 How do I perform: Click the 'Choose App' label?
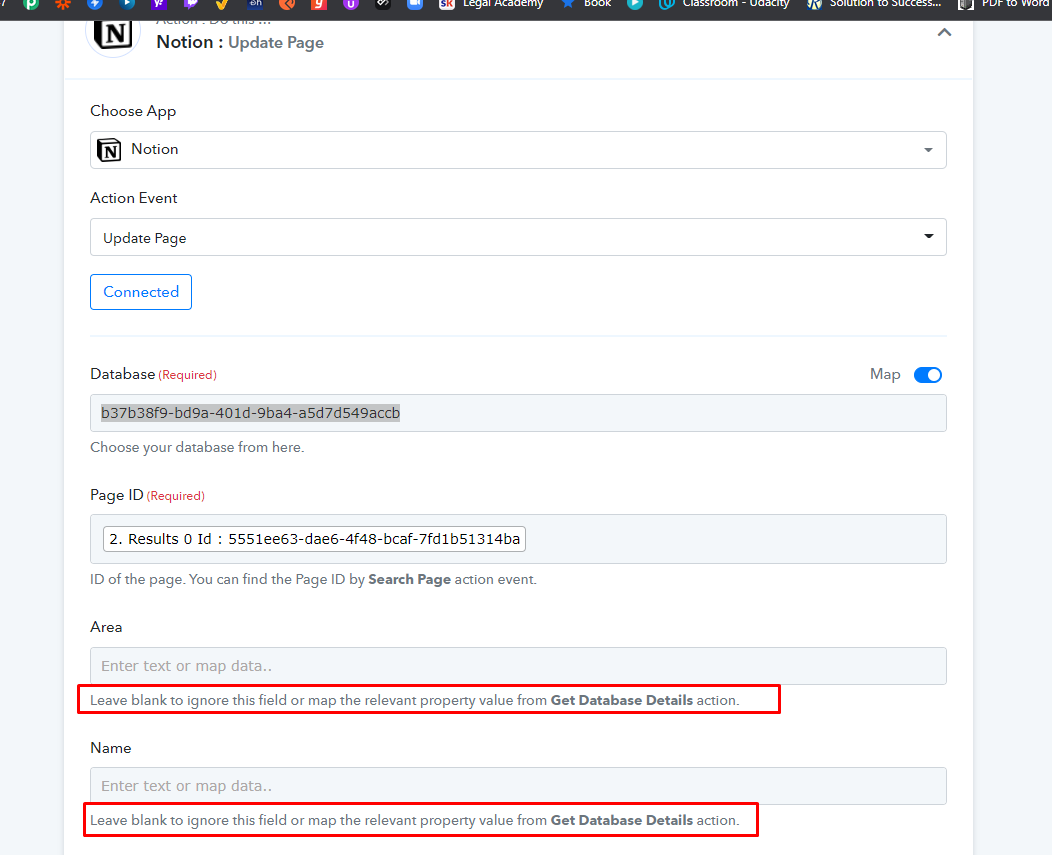pos(133,111)
